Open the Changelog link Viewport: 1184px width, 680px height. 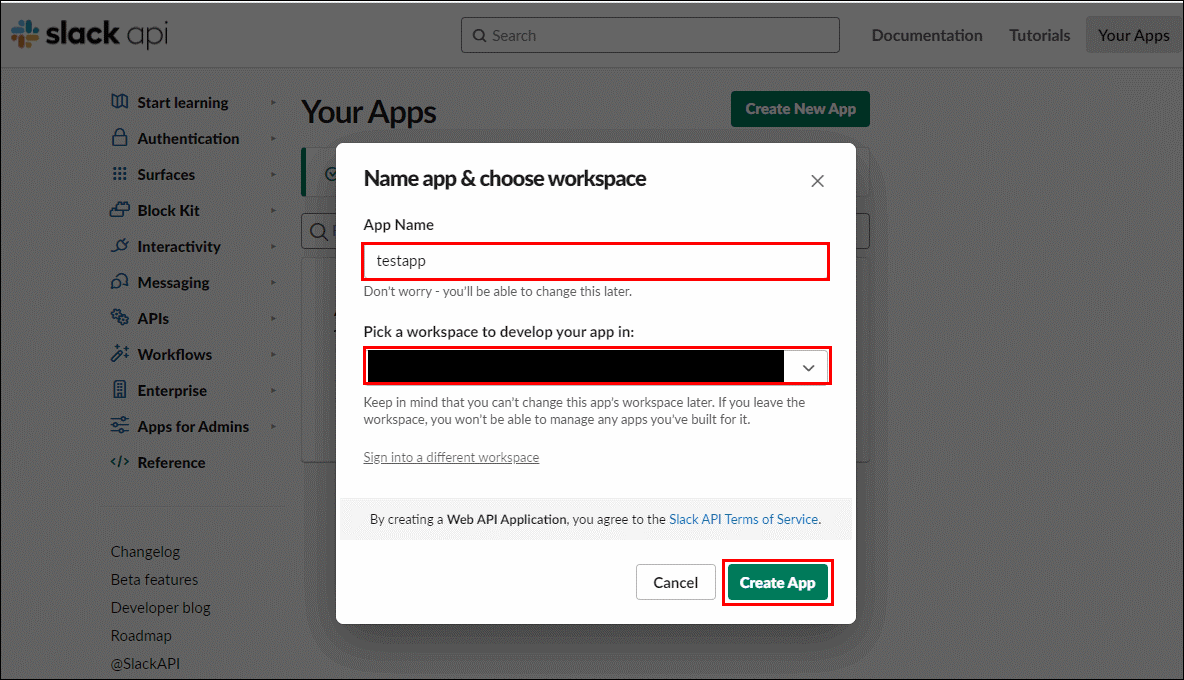(x=145, y=552)
